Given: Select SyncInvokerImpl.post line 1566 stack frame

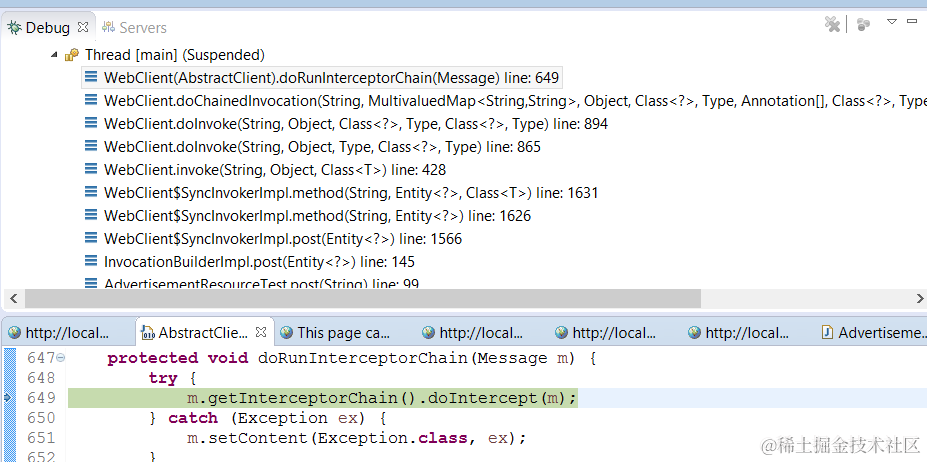Looking at the screenshot, I should click(283, 239).
